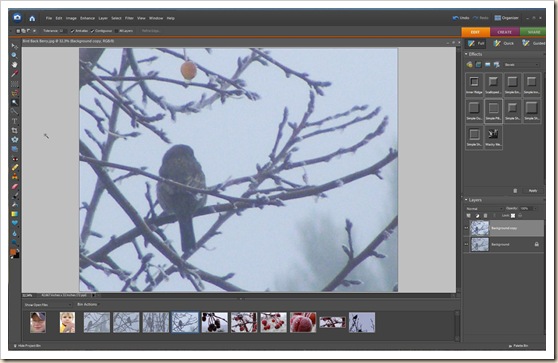
Task: Create adjustment layer from Layers panel
Action: click(x=477, y=216)
